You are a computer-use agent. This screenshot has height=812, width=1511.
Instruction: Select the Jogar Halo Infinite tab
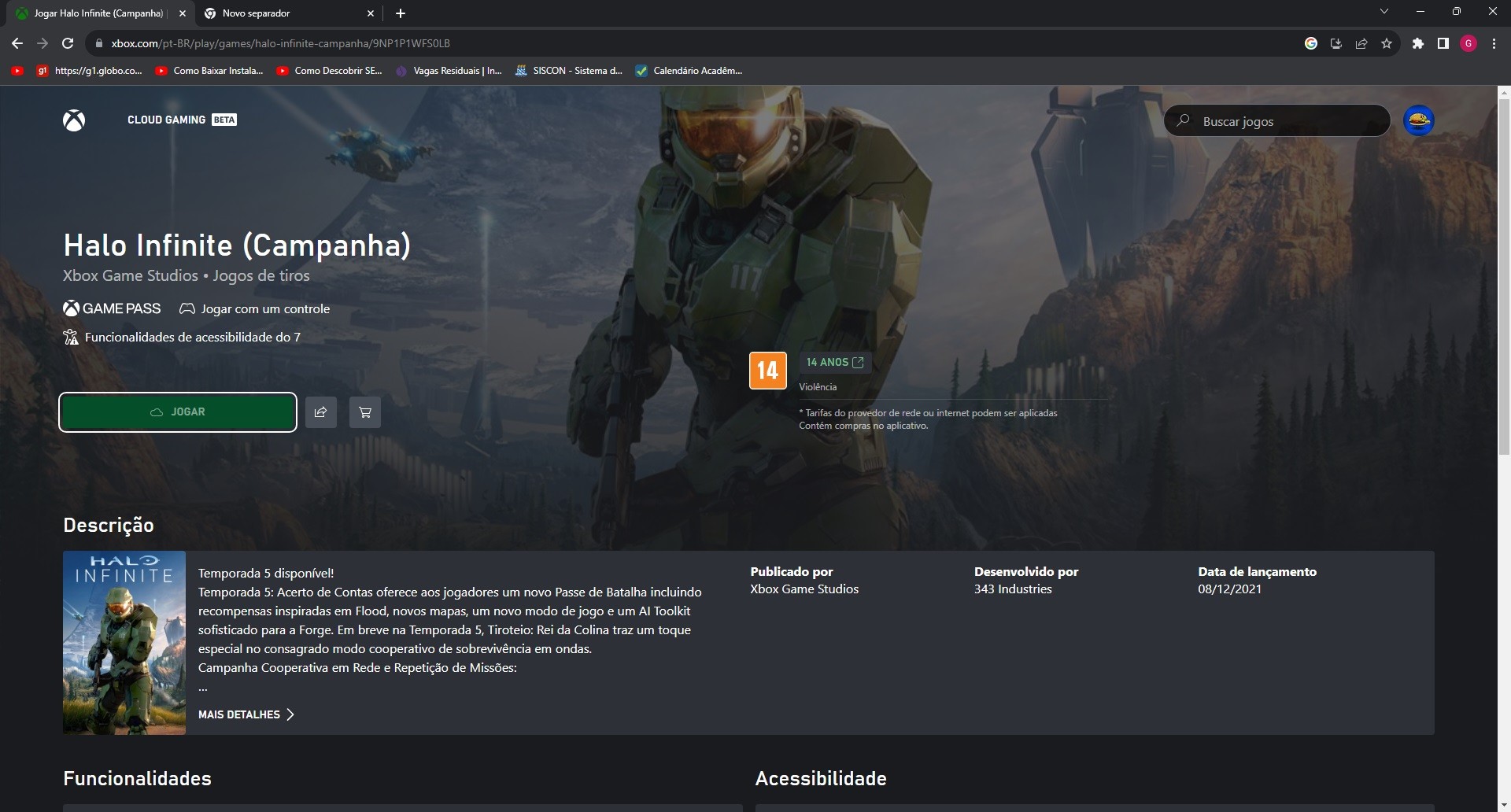click(98, 13)
